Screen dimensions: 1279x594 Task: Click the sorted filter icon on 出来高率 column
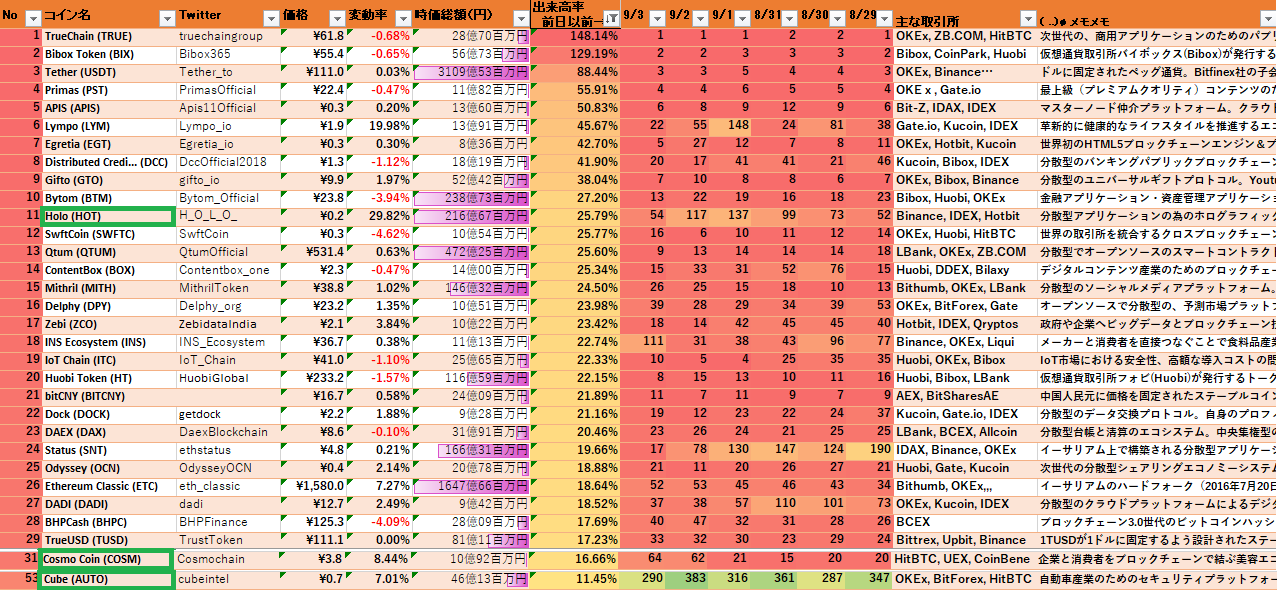tap(610, 18)
